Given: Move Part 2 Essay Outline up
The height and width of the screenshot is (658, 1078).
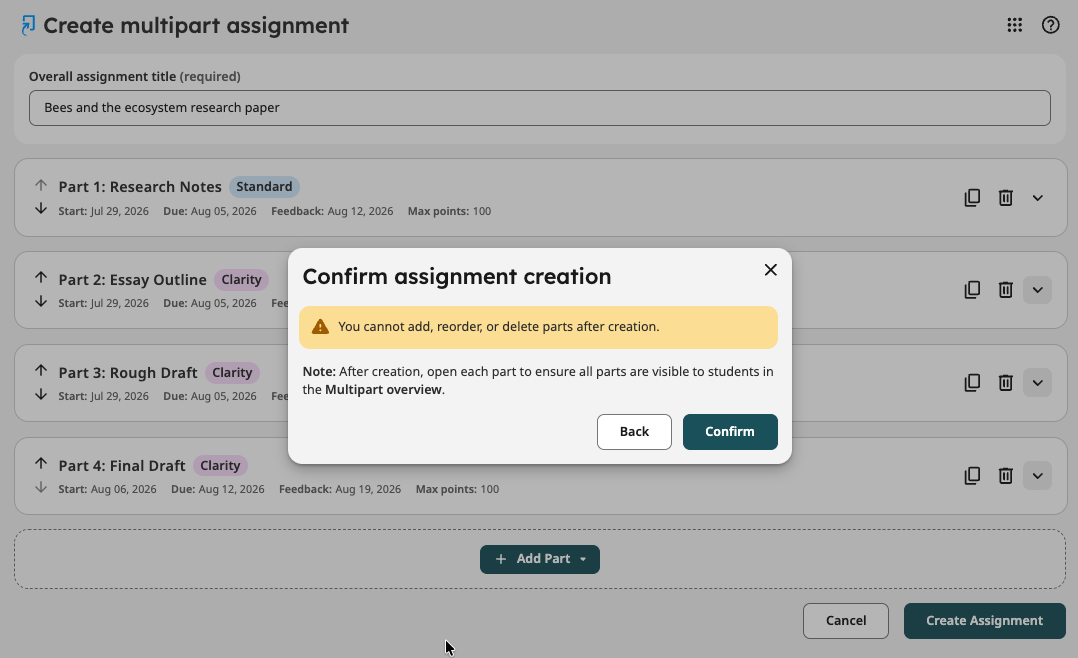Looking at the screenshot, I should pyautogui.click(x=41, y=278).
